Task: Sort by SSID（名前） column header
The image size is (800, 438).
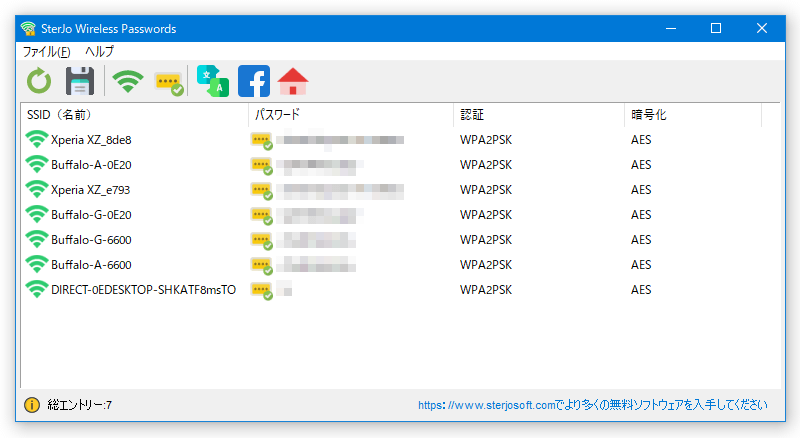Action: (x=135, y=115)
